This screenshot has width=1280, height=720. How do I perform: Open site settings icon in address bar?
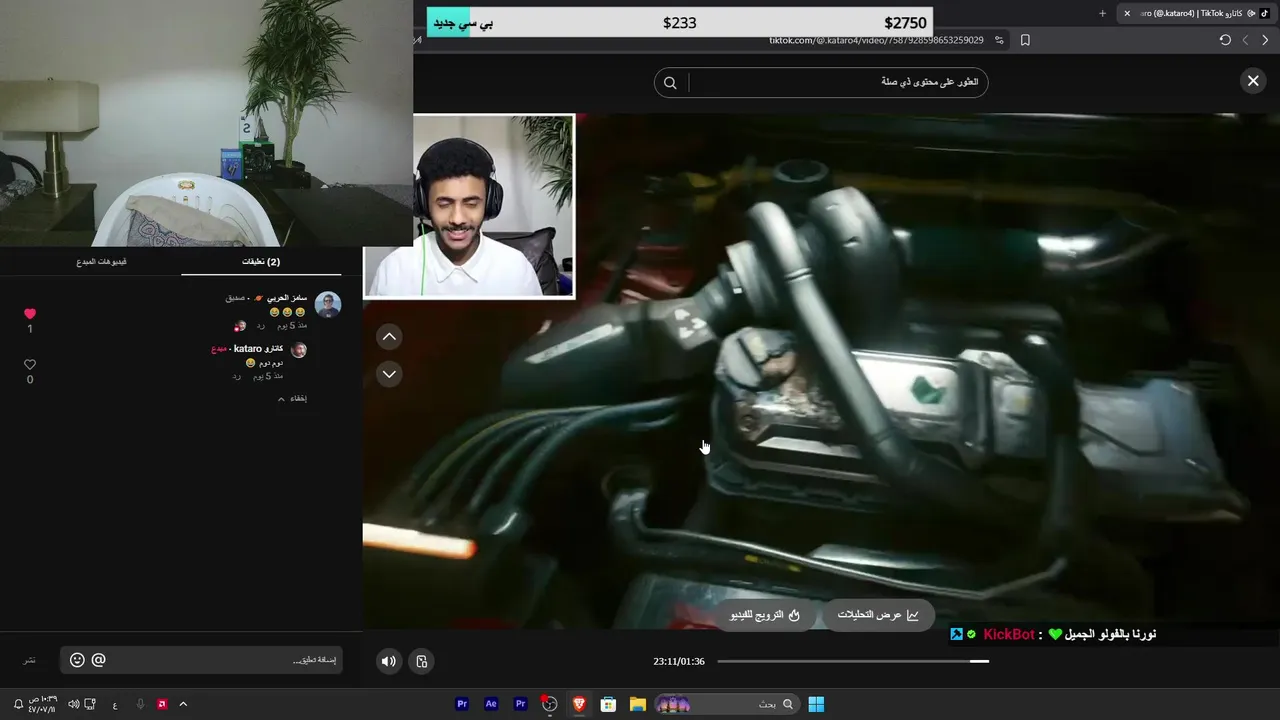999,40
